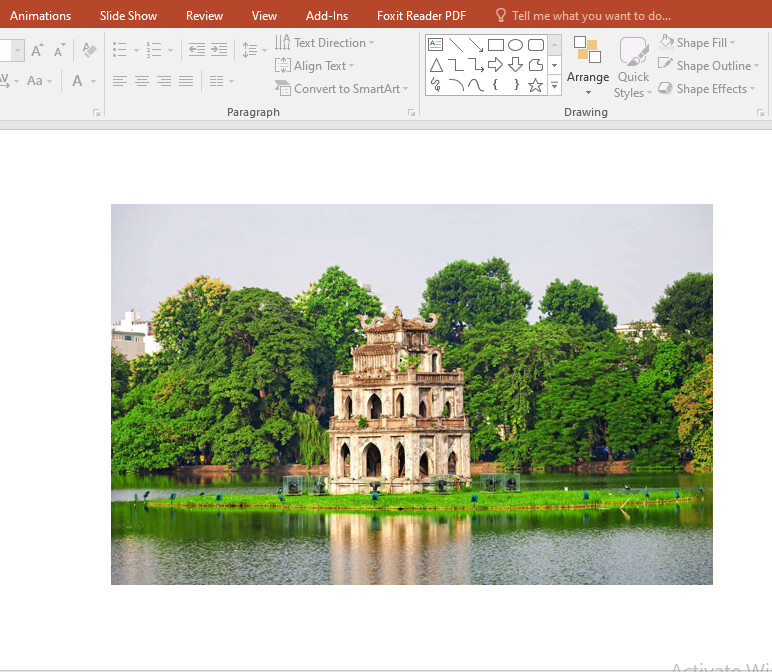
Task: Open the Add-Ins tab
Action: click(x=327, y=16)
